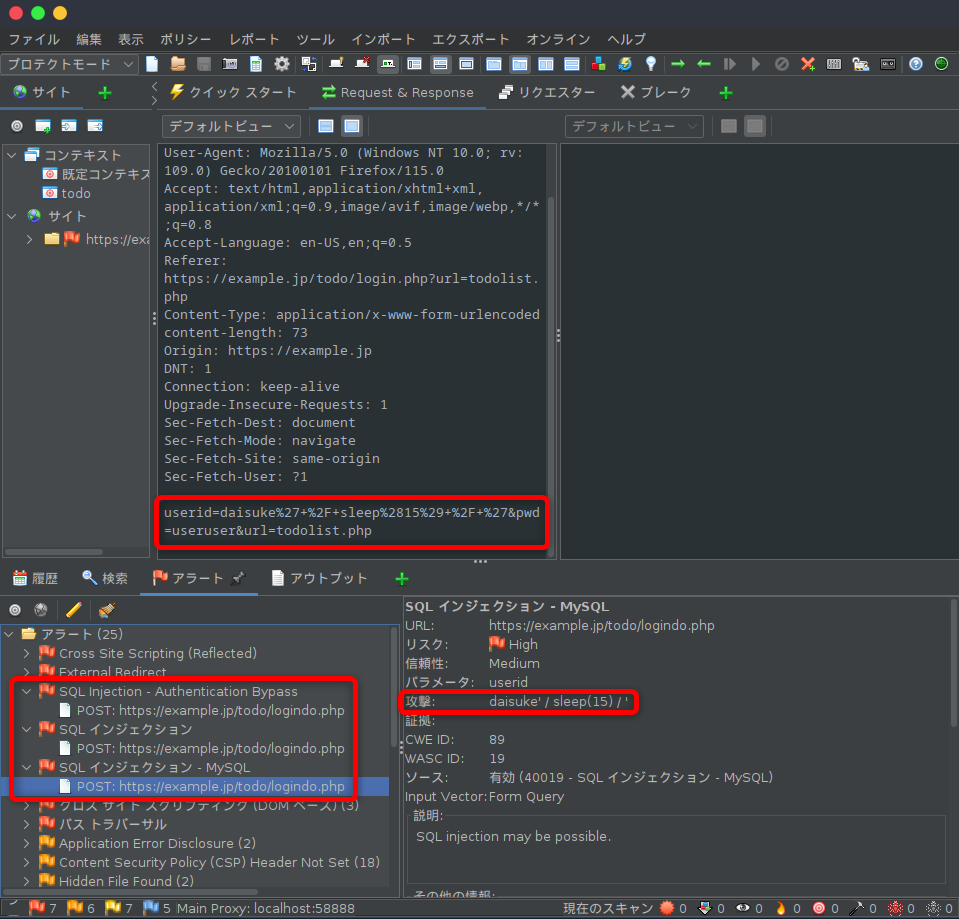The width and height of the screenshot is (959, 919).
Task: Open the ファイル menu
Action: pos(34,40)
